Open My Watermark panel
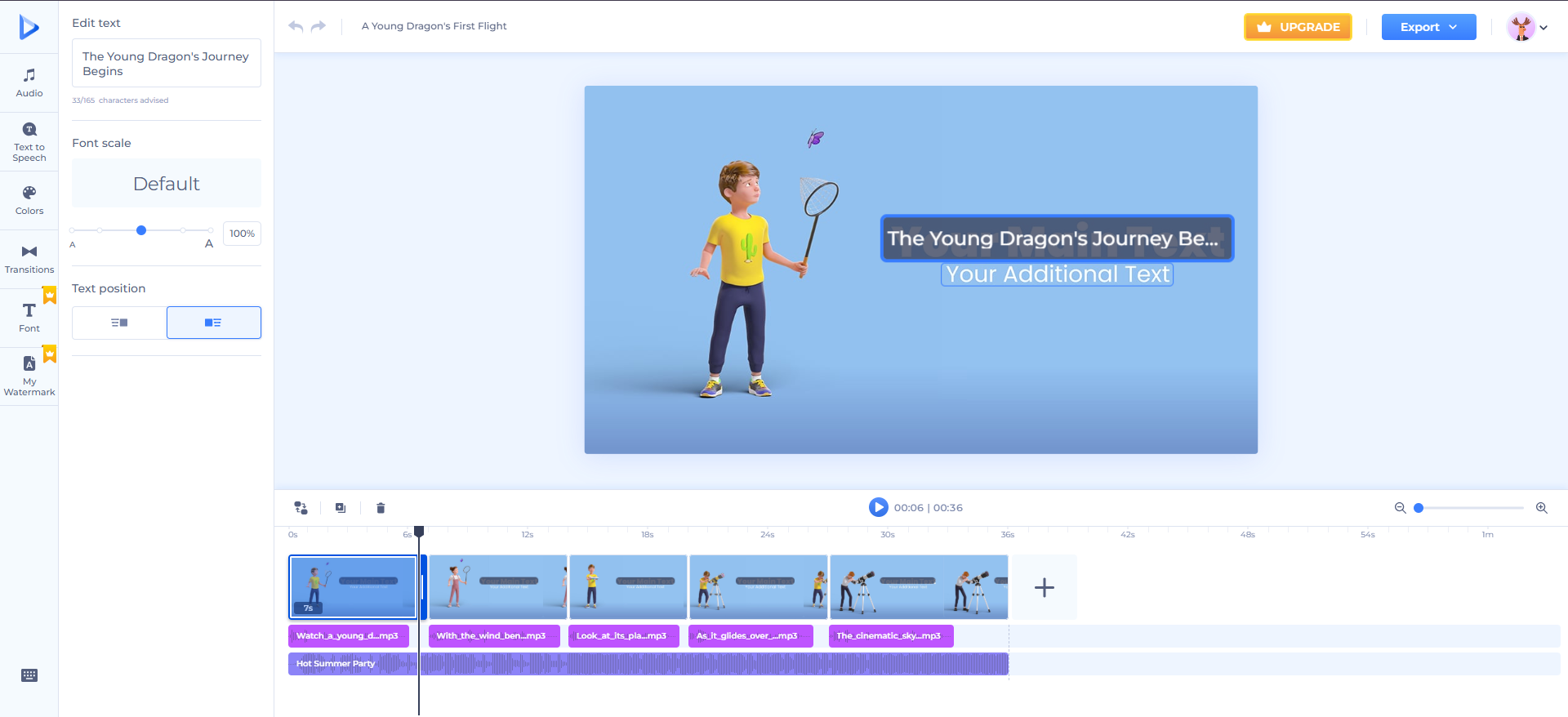The width and height of the screenshot is (1568, 717). 29,376
